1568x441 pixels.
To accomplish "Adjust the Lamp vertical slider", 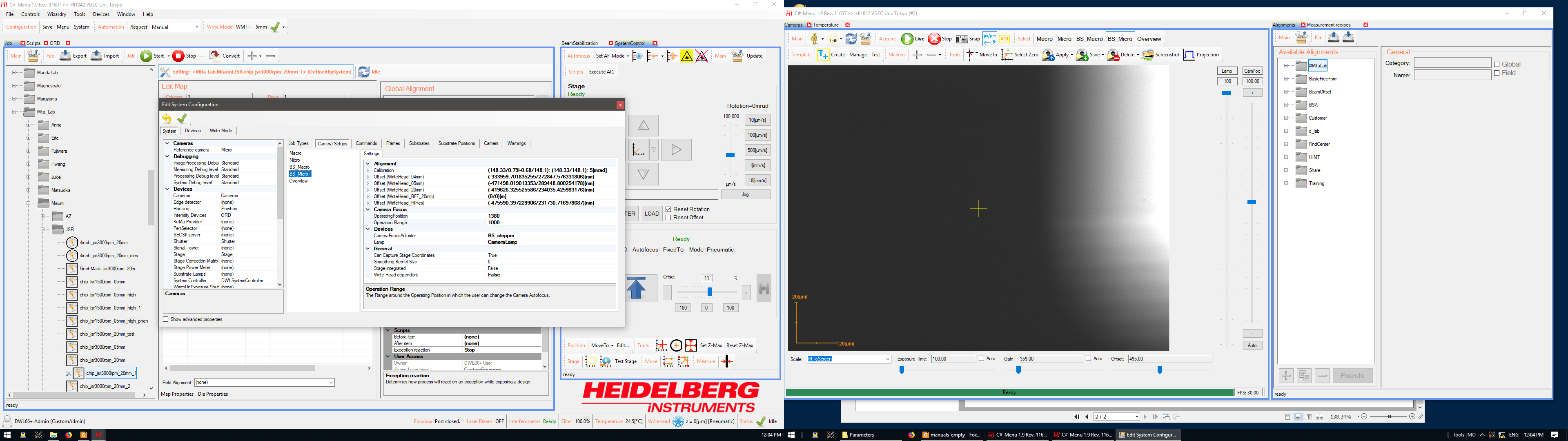I will (x=1227, y=93).
